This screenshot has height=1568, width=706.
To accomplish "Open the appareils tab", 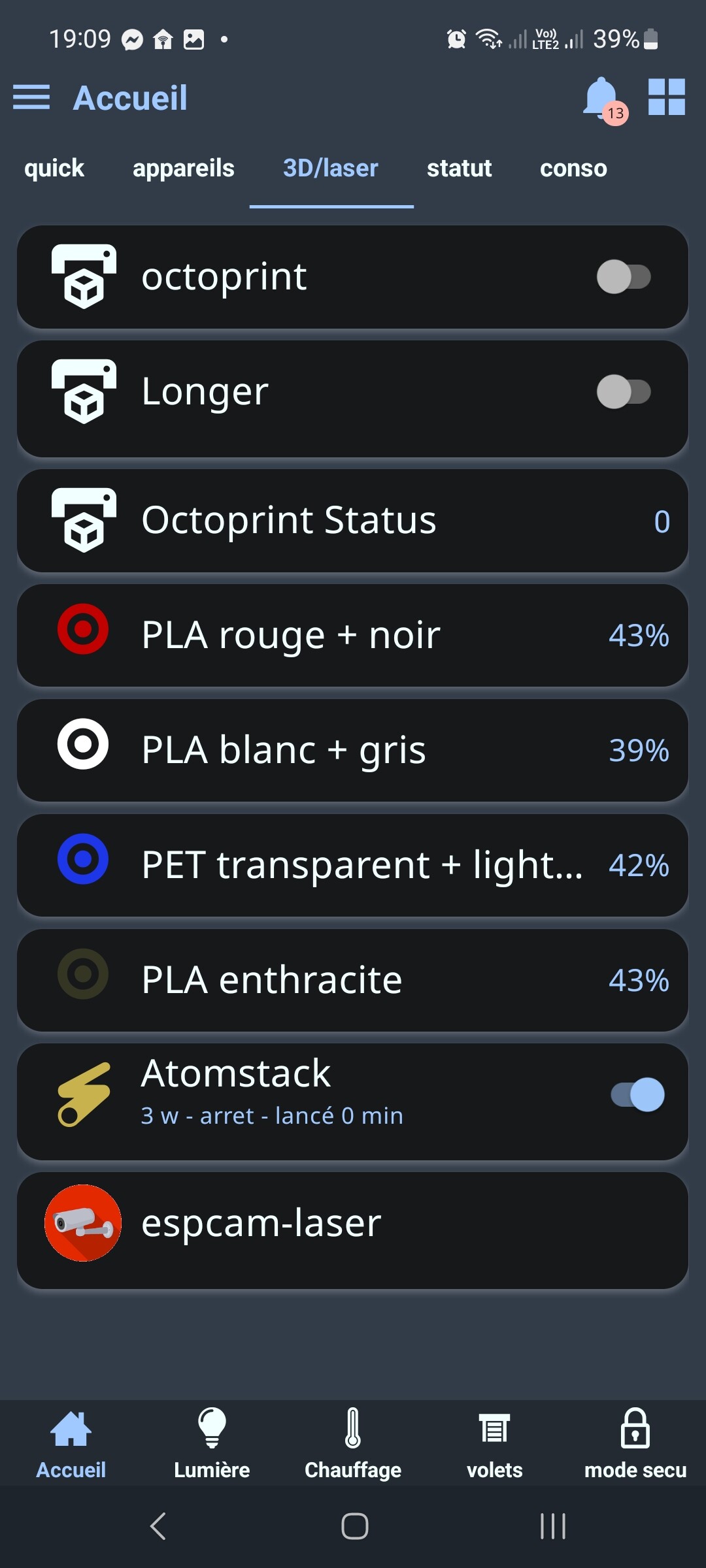I will click(x=183, y=169).
